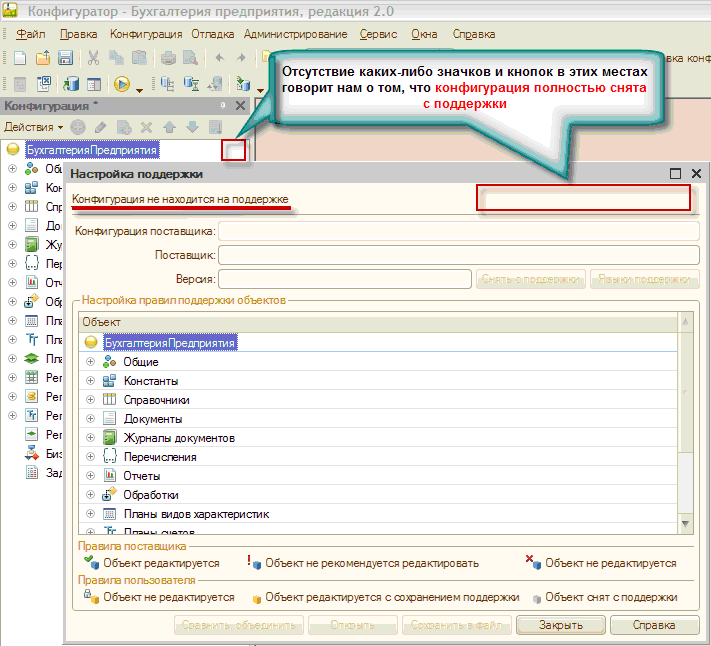
Task: Start debugging with the yellow play icon
Action: coord(122,85)
